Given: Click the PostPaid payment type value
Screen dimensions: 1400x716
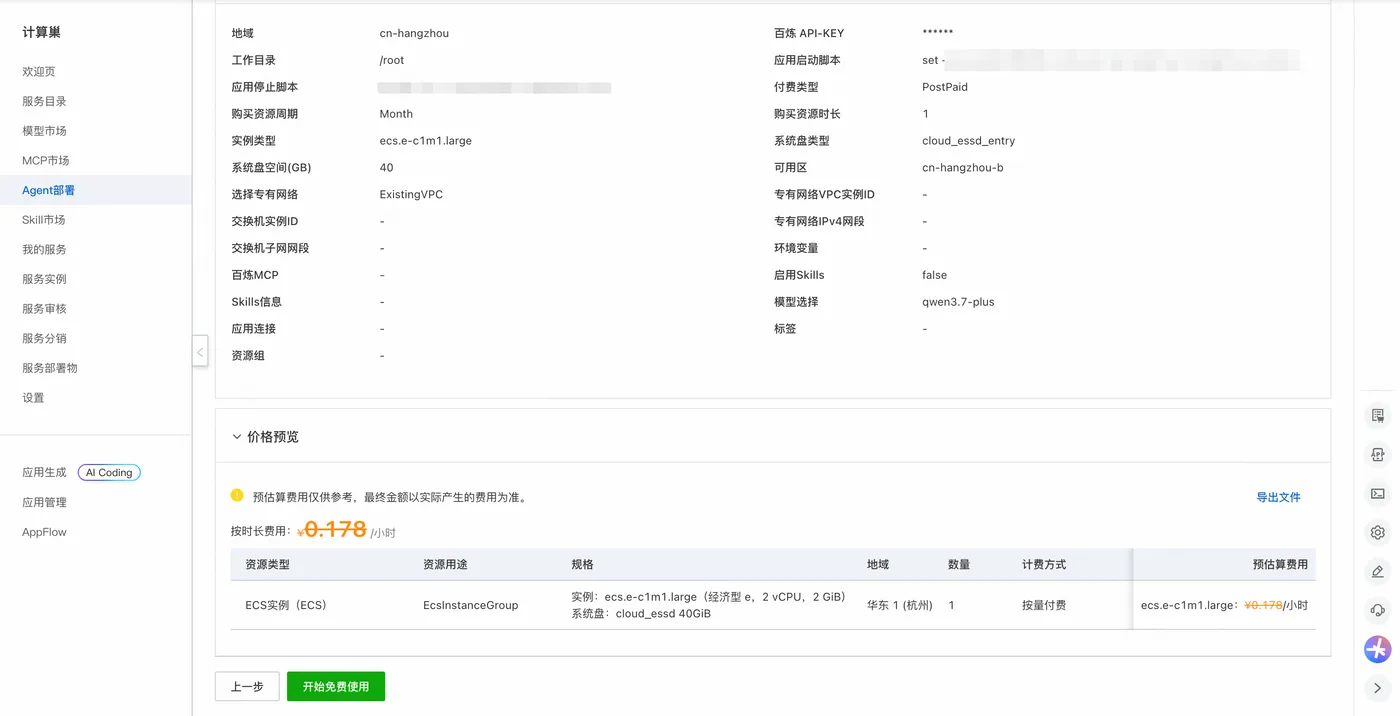Looking at the screenshot, I should 945,87.
